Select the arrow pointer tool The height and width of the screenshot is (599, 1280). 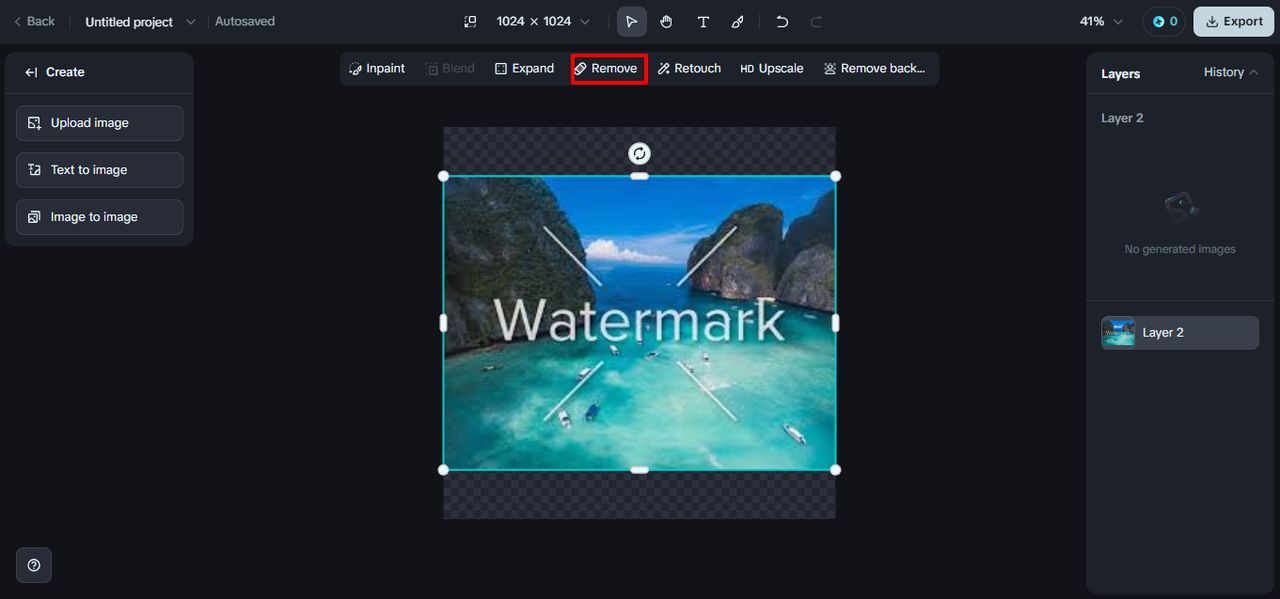(x=631, y=21)
